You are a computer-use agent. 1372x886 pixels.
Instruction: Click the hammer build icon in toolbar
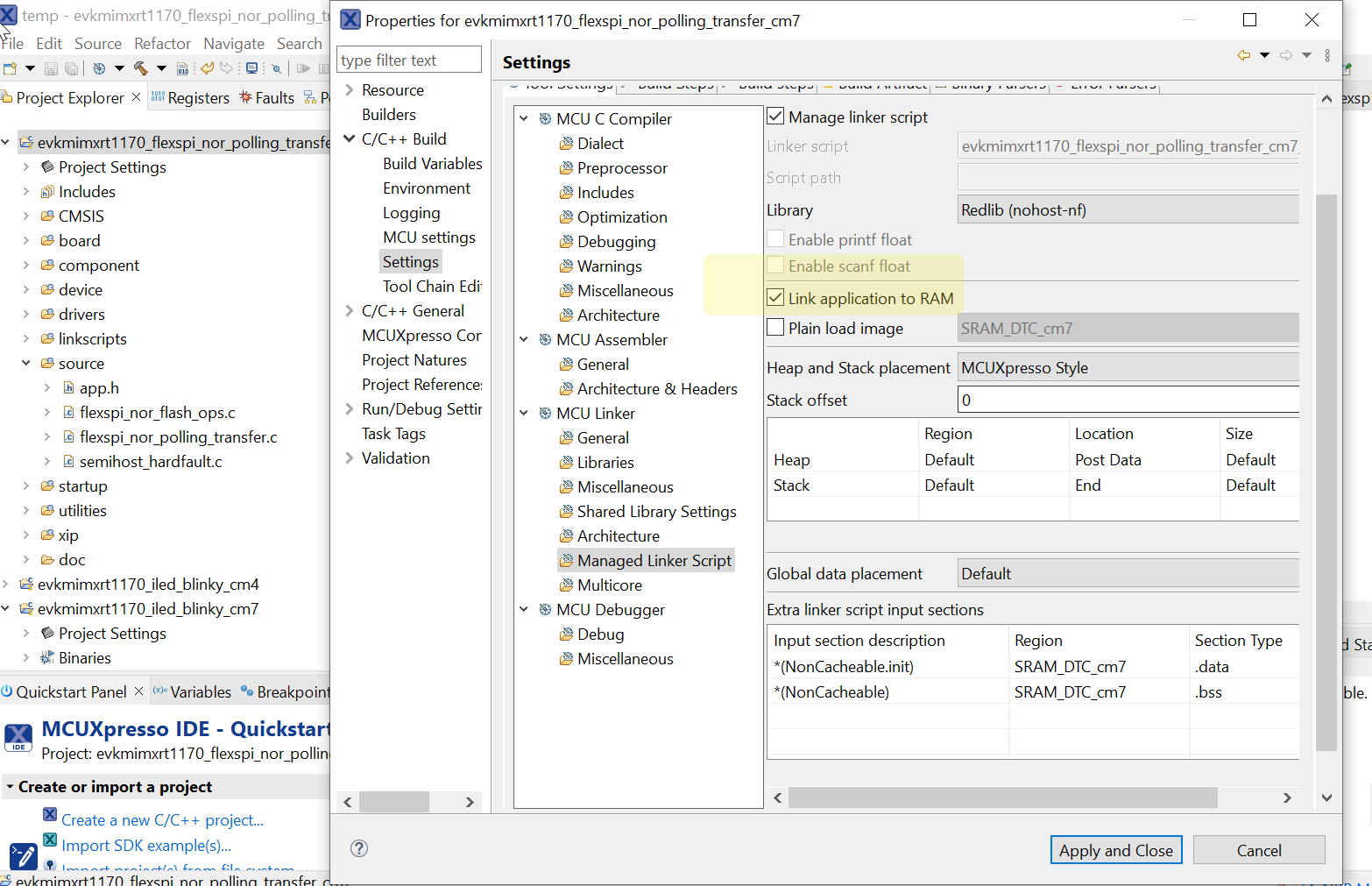point(140,68)
